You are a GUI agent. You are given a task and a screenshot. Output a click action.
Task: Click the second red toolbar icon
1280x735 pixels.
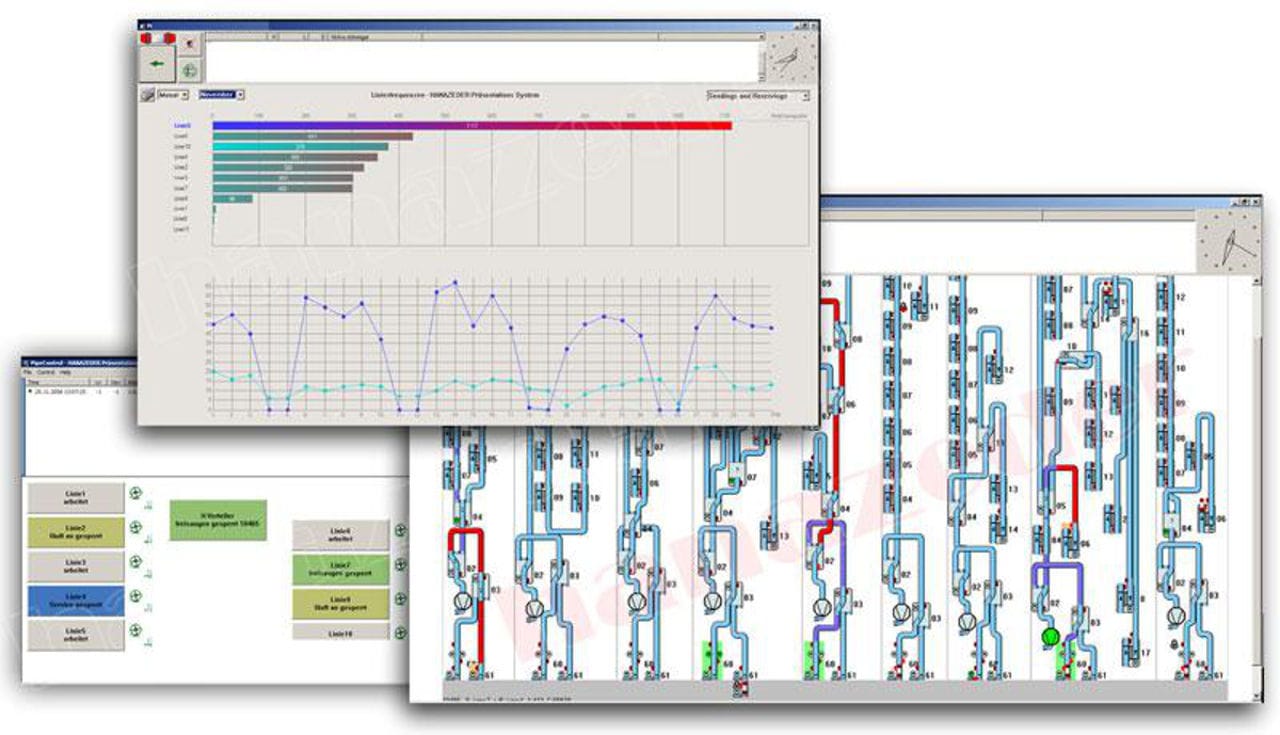point(168,38)
